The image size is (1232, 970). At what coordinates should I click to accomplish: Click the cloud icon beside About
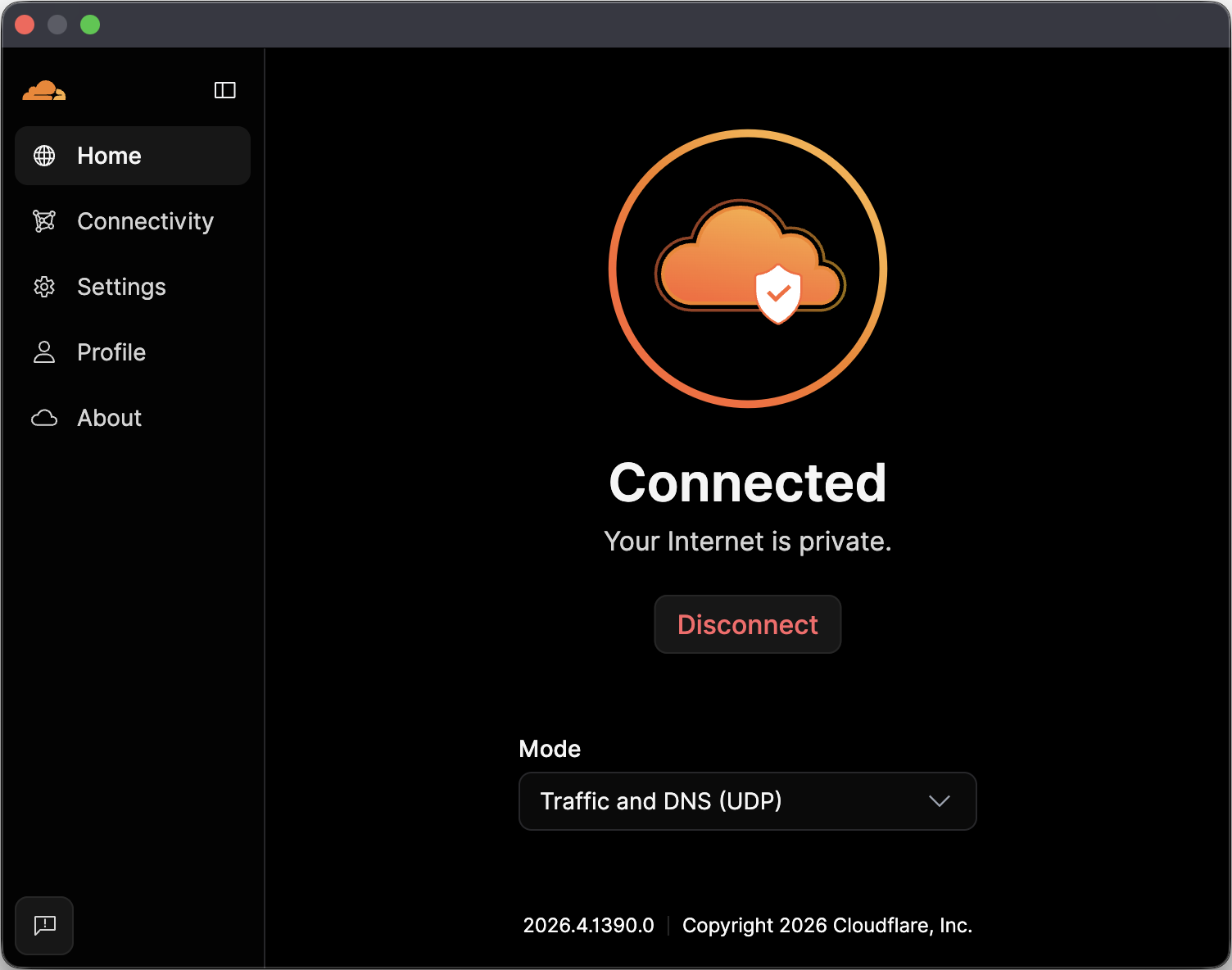tap(44, 418)
